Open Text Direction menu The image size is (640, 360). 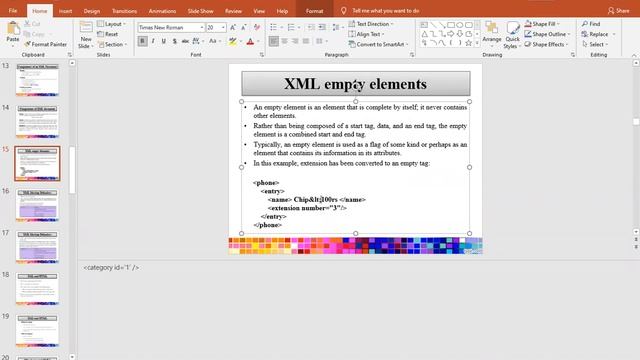[371, 24]
